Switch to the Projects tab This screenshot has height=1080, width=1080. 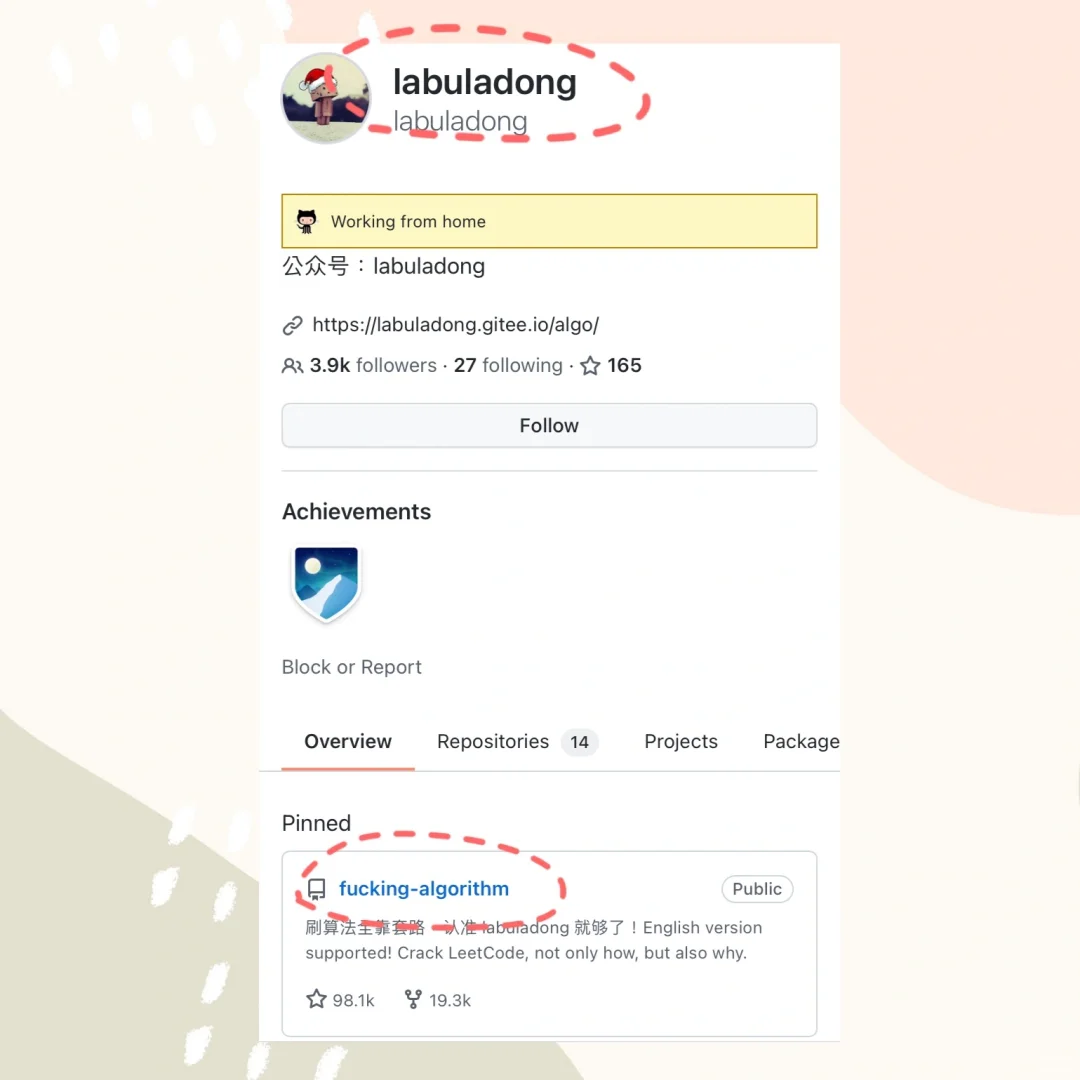[681, 742]
